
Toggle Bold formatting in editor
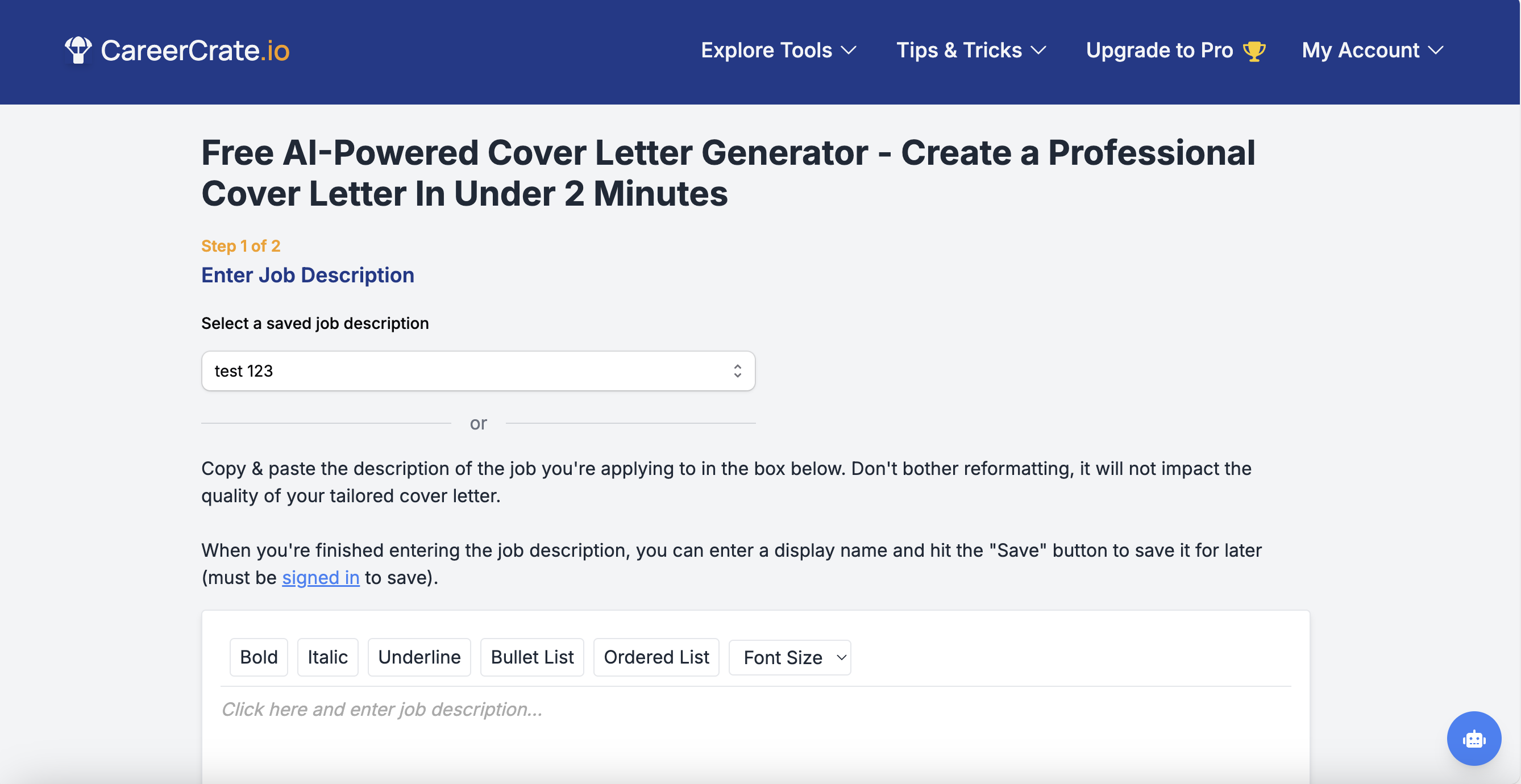click(x=259, y=657)
